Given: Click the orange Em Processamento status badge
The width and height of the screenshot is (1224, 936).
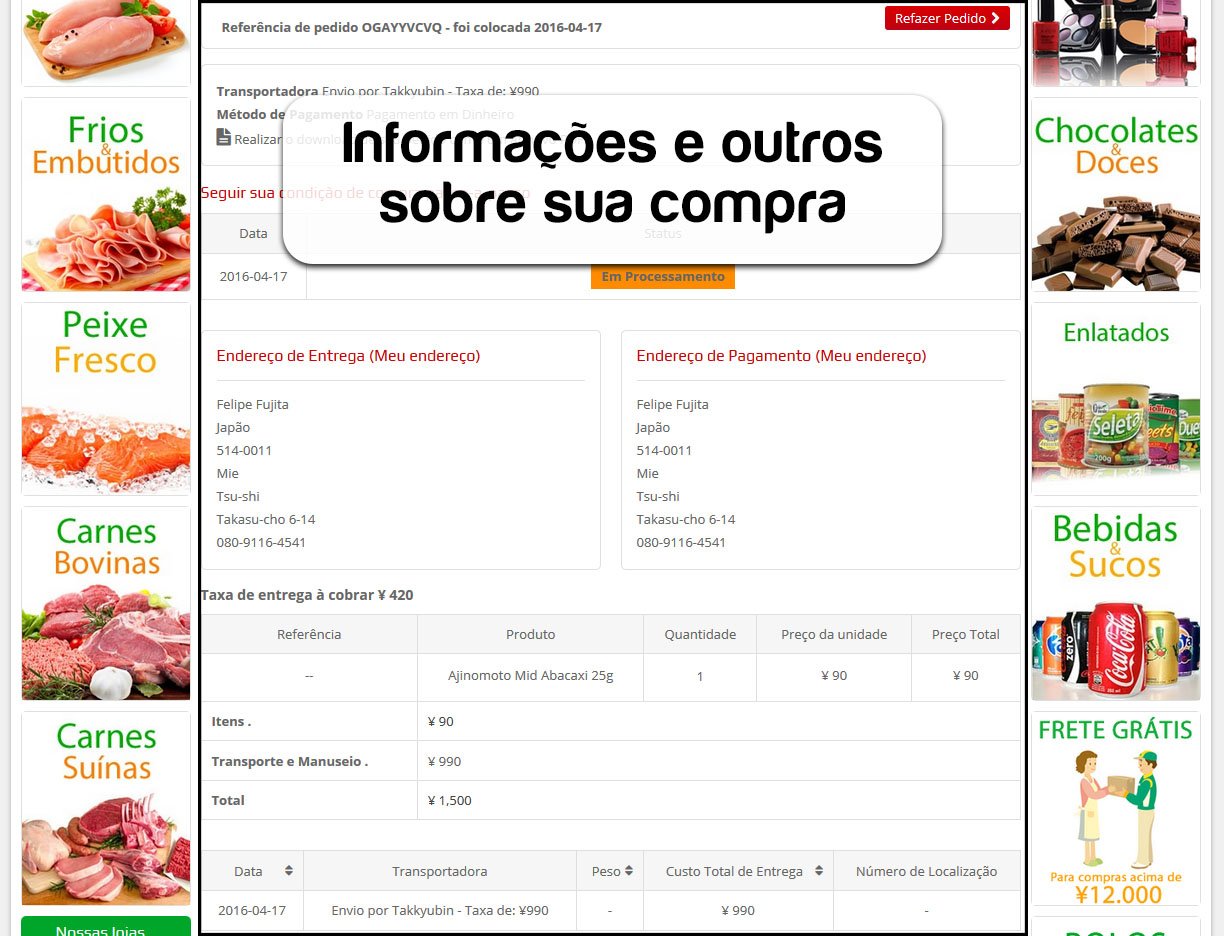Looking at the screenshot, I should [x=662, y=277].
